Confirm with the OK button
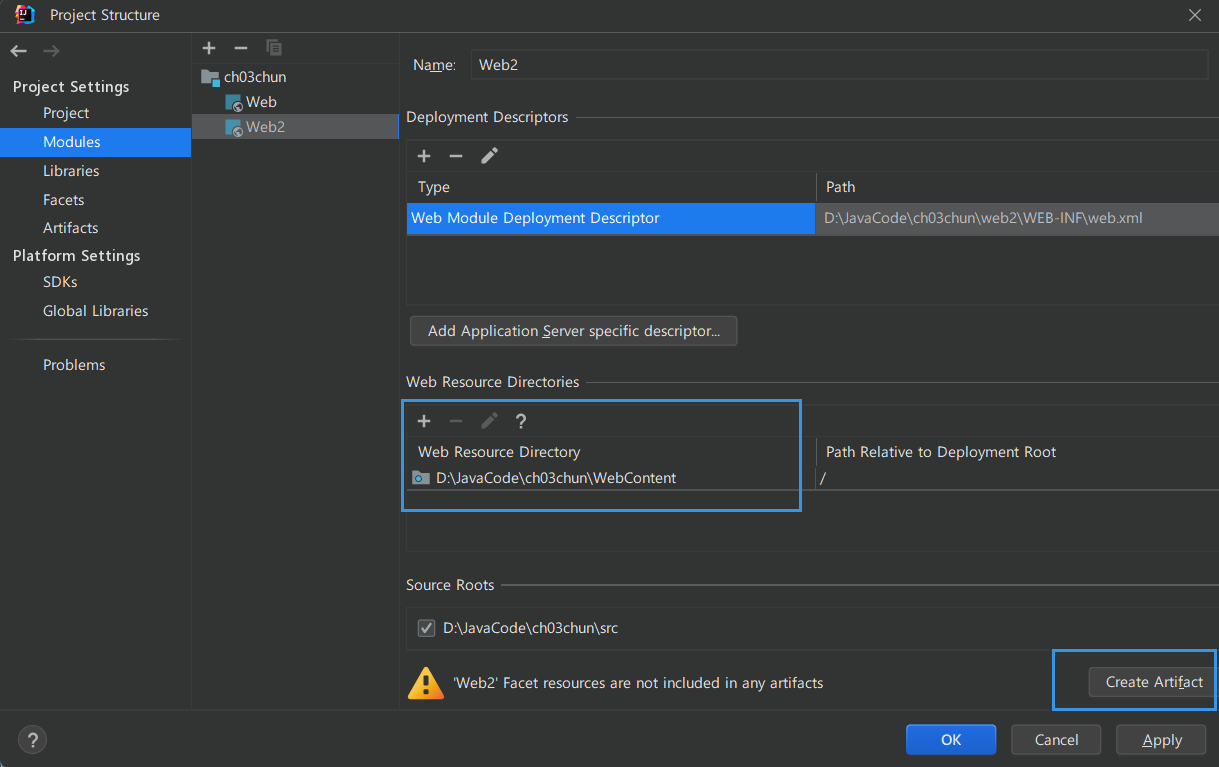The width and height of the screenshot is (1219, 767). coord(951,740)
